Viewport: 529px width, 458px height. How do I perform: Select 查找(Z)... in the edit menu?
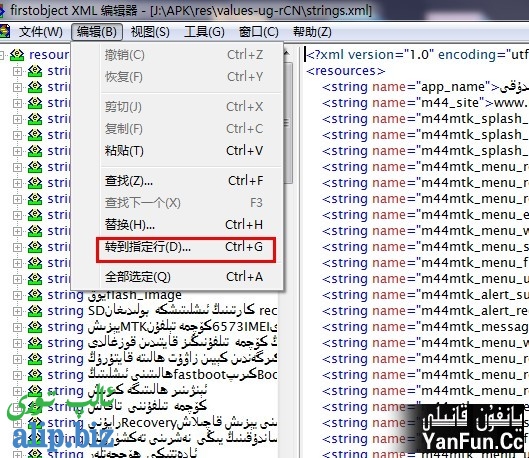(x=184, y=181)
